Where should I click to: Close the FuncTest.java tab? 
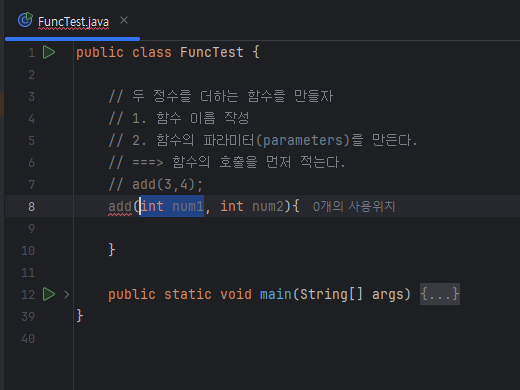point(124,20)
